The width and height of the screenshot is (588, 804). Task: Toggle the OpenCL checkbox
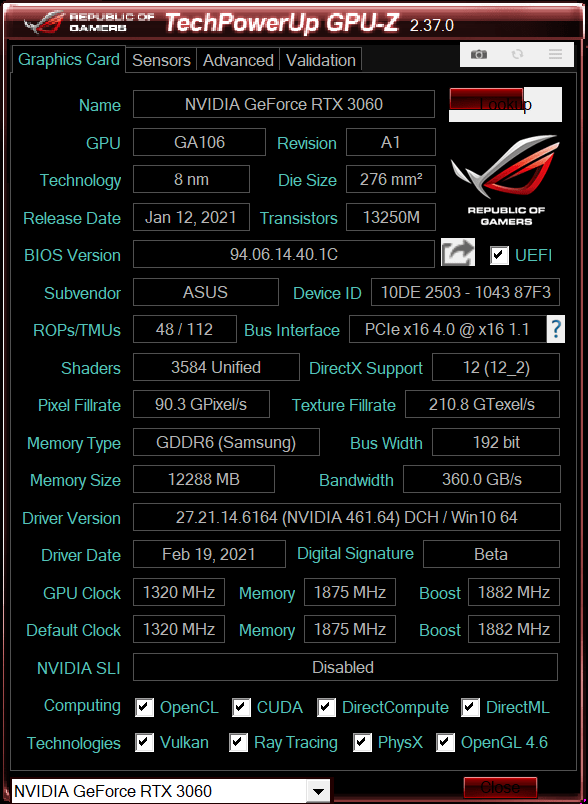coord(145,708)
